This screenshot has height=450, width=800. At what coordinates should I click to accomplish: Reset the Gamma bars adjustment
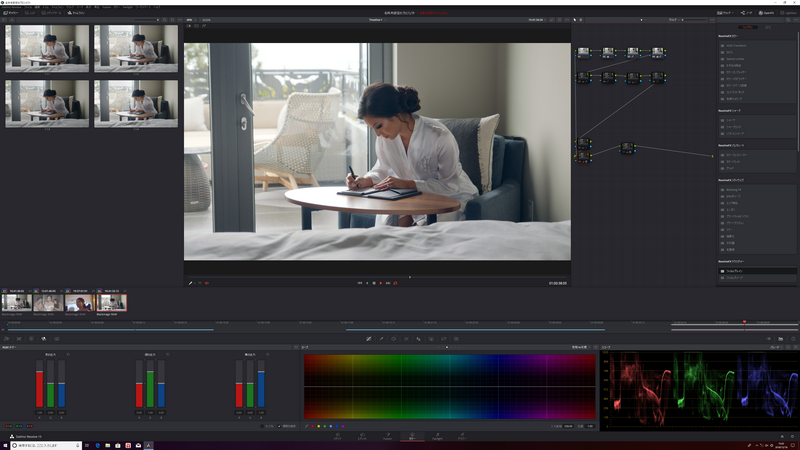click(168, 355)
